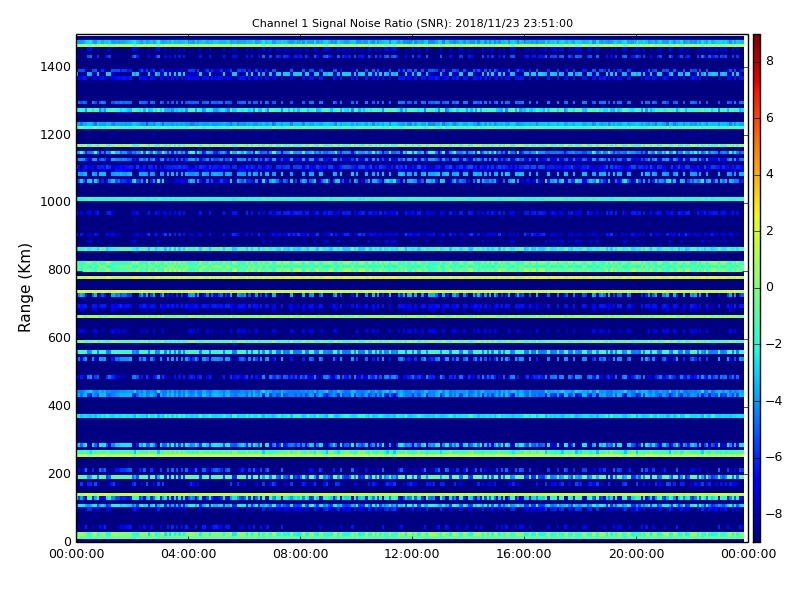Click the colorbar label 6
Image resolution: width=800 pixels, height=600 pixels.
tap(770, 118)
